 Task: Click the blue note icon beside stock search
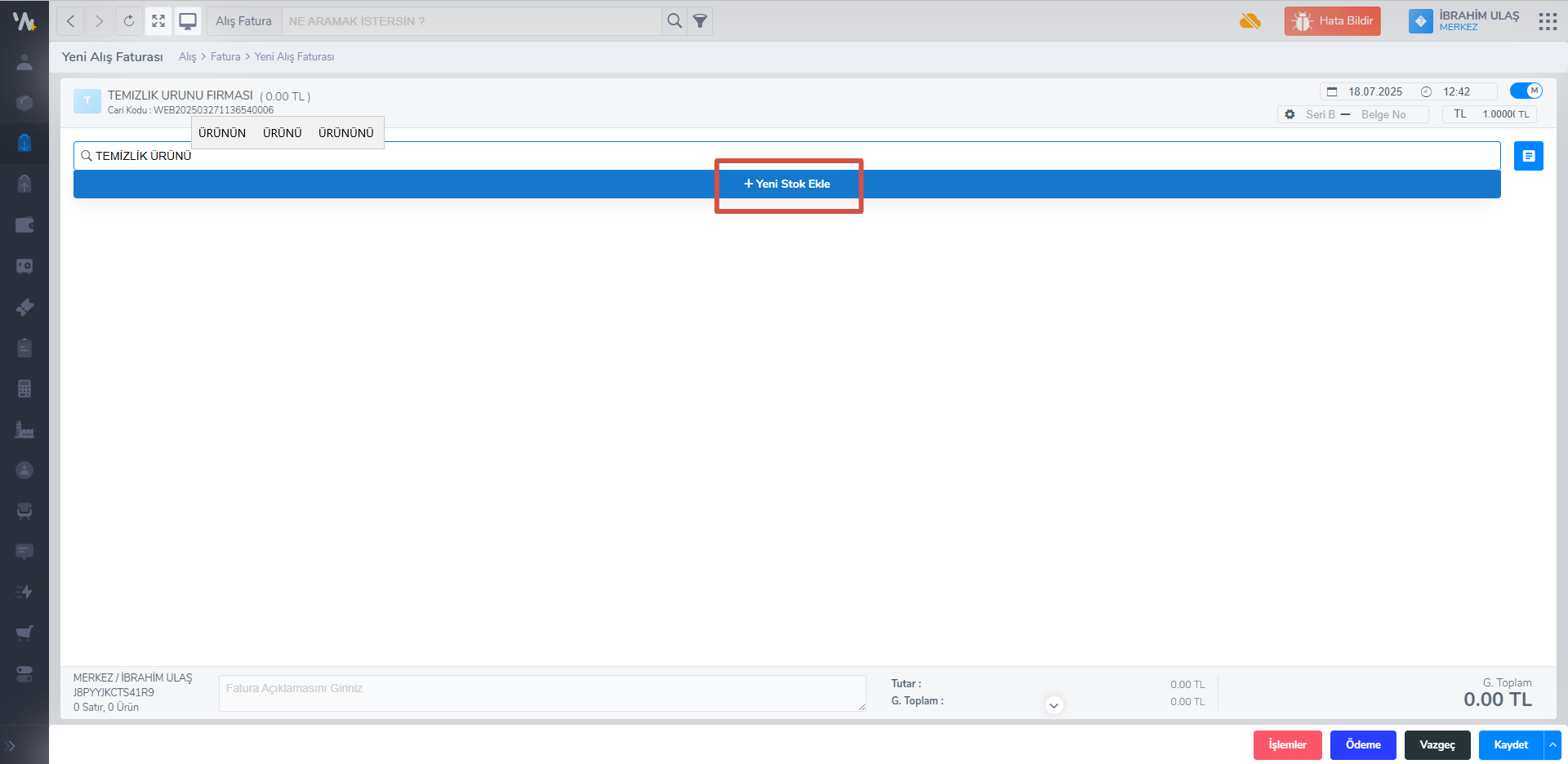(1528, 156)
